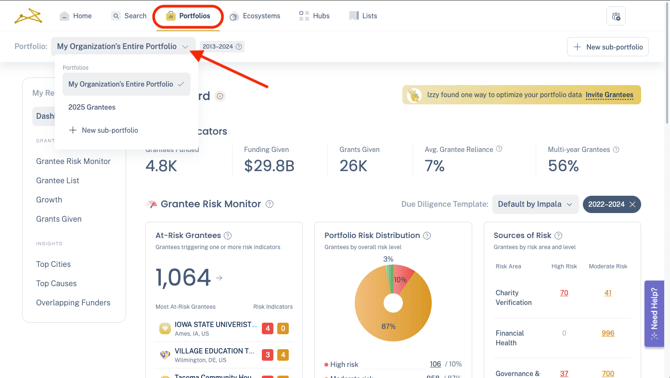Open the Due Diligence Template dropdown
This screenshot has width=670, height=378.
point(535,204)
